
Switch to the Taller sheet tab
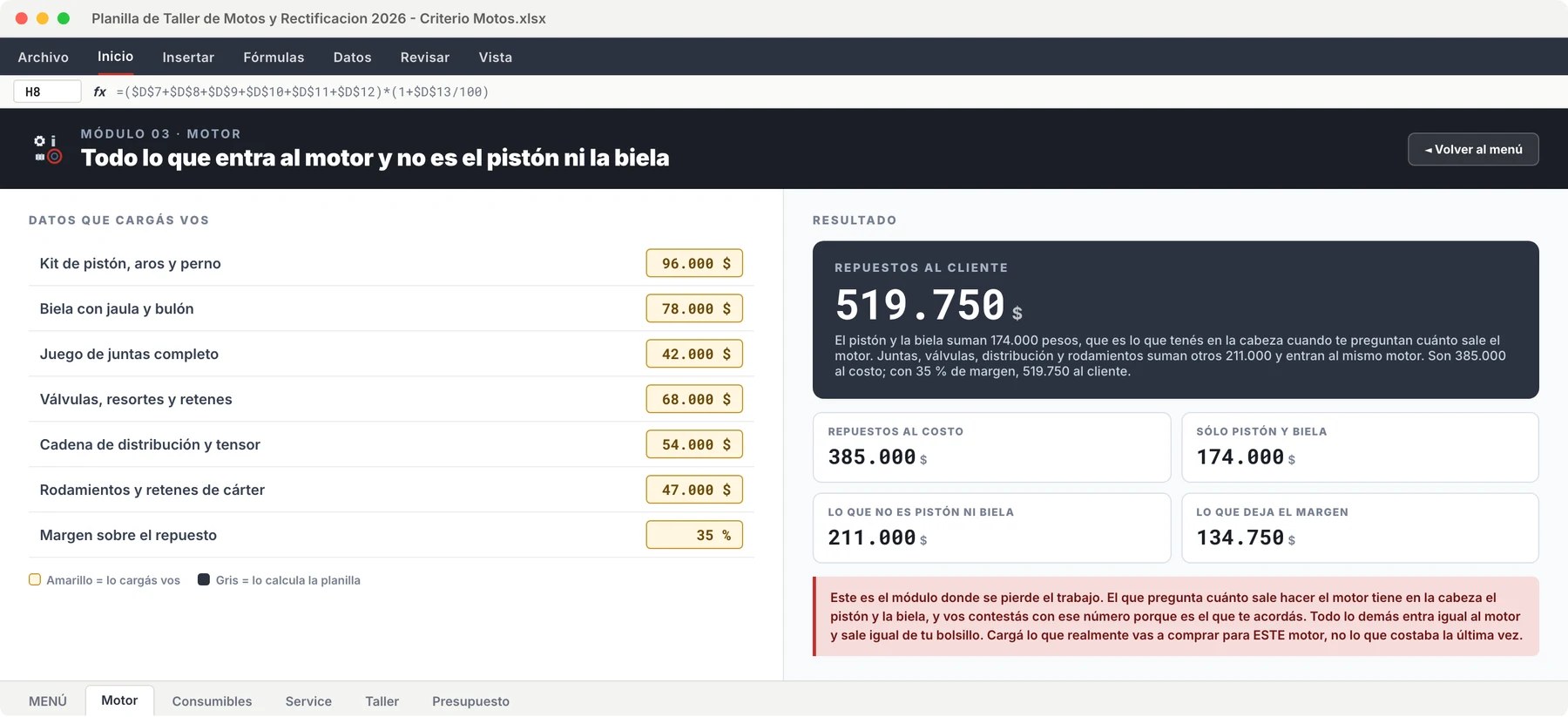(x=382, y=701)
